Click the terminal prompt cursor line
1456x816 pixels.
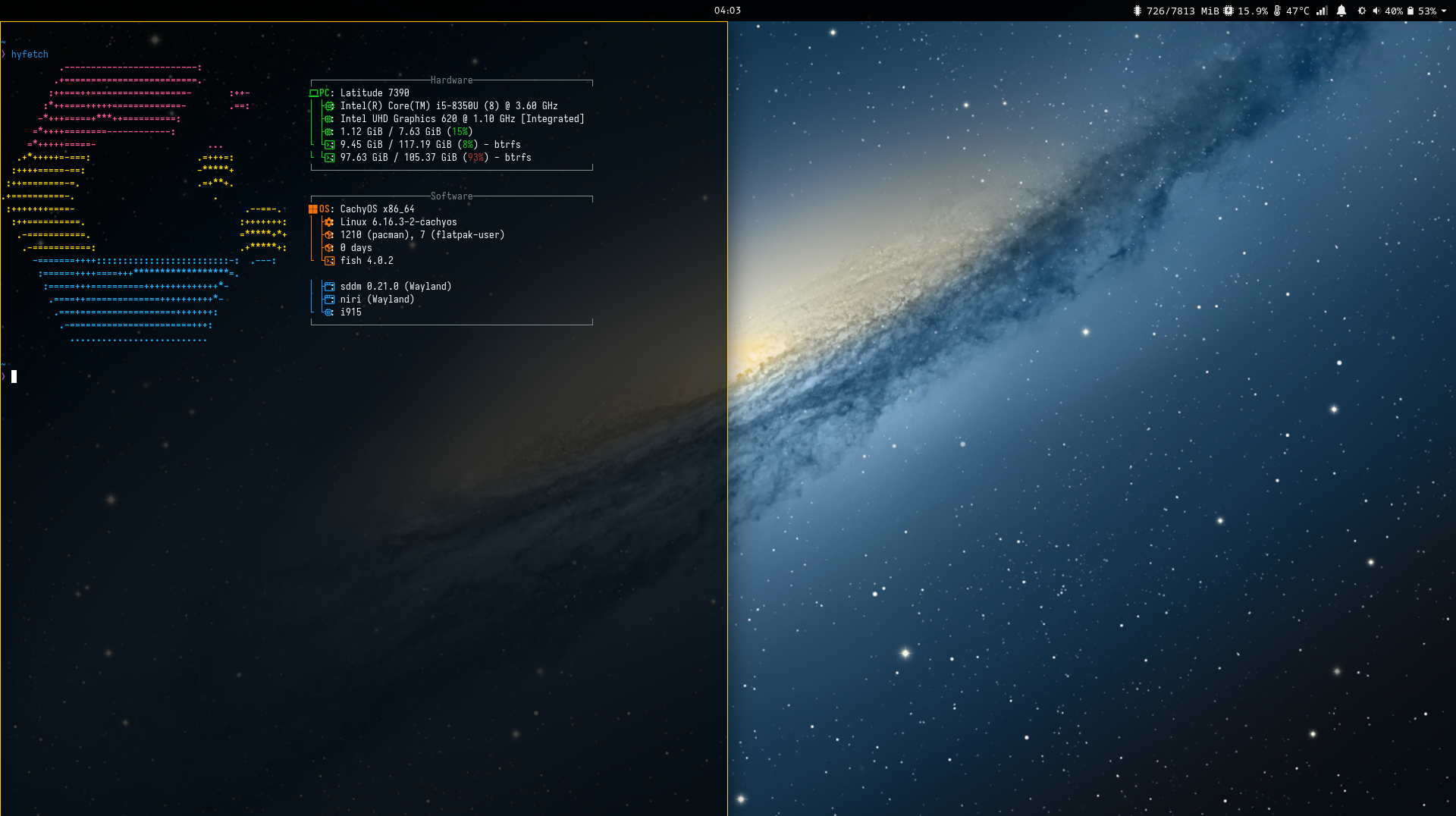coord(14,376)
